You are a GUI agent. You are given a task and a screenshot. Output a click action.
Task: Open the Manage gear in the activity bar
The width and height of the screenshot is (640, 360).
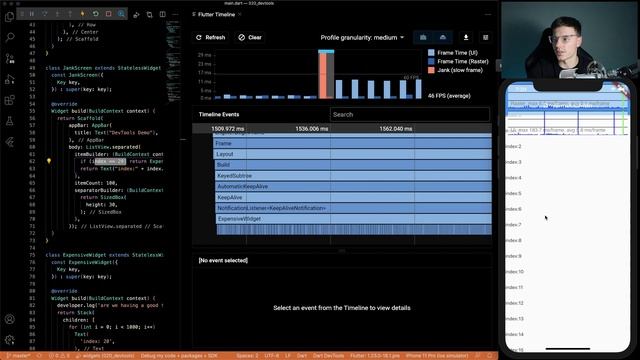pyautogui.click(x=9, y=340)
